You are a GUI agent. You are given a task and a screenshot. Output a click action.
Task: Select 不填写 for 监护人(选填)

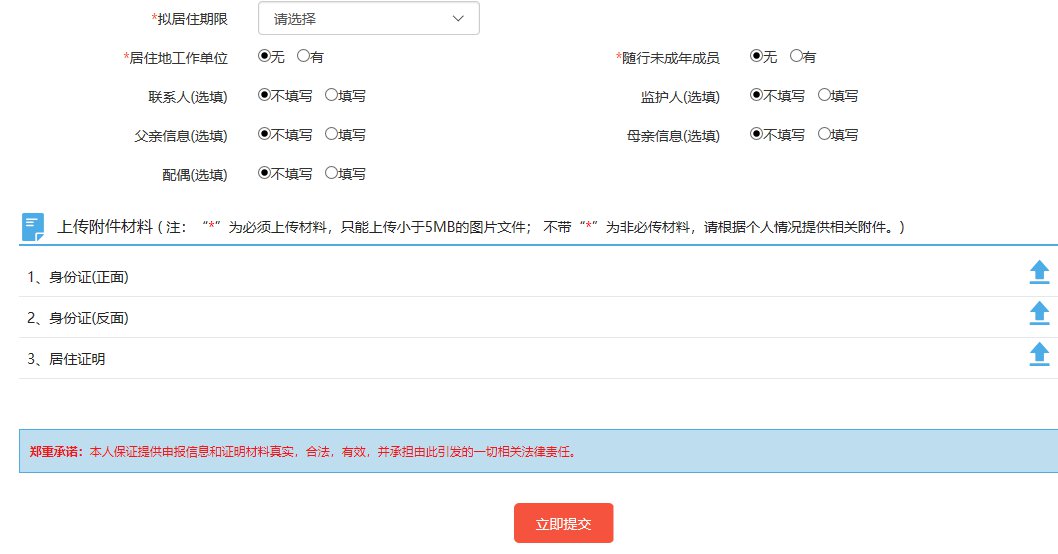(757, 96)
